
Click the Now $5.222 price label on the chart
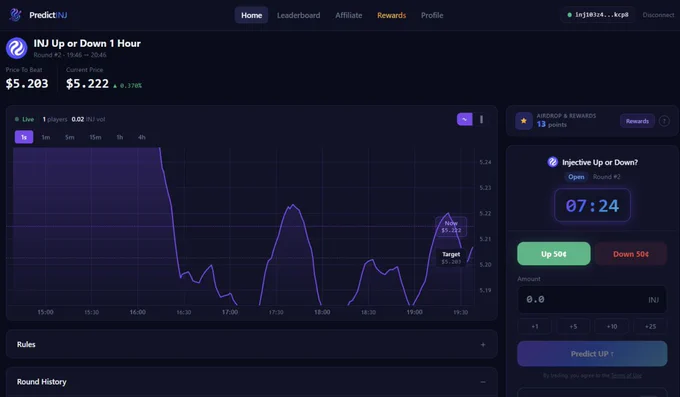click(x=451, y=226)
